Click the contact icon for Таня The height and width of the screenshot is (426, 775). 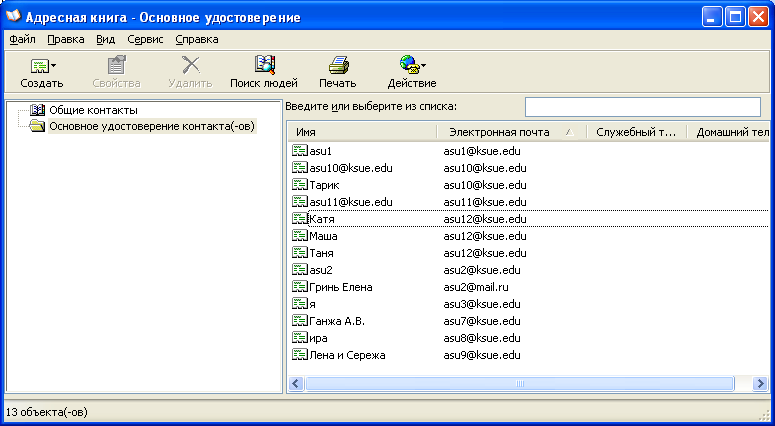coord(300,253)
